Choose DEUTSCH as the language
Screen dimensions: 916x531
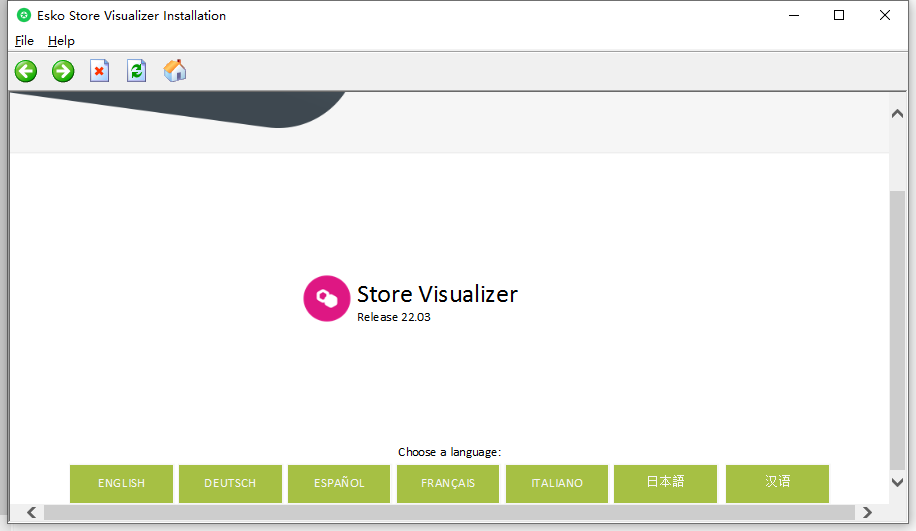pos(230,484)
